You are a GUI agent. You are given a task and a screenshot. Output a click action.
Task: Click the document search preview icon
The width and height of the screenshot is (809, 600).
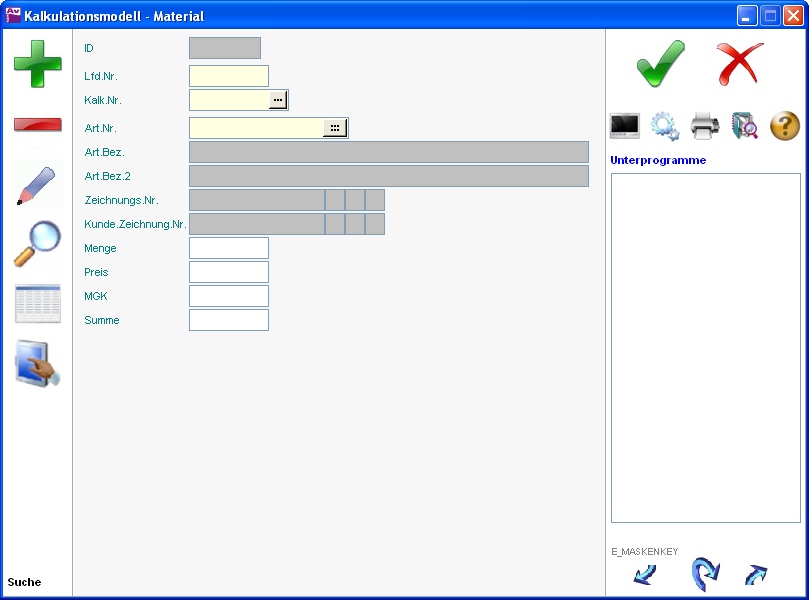click(x=745, y=126)
